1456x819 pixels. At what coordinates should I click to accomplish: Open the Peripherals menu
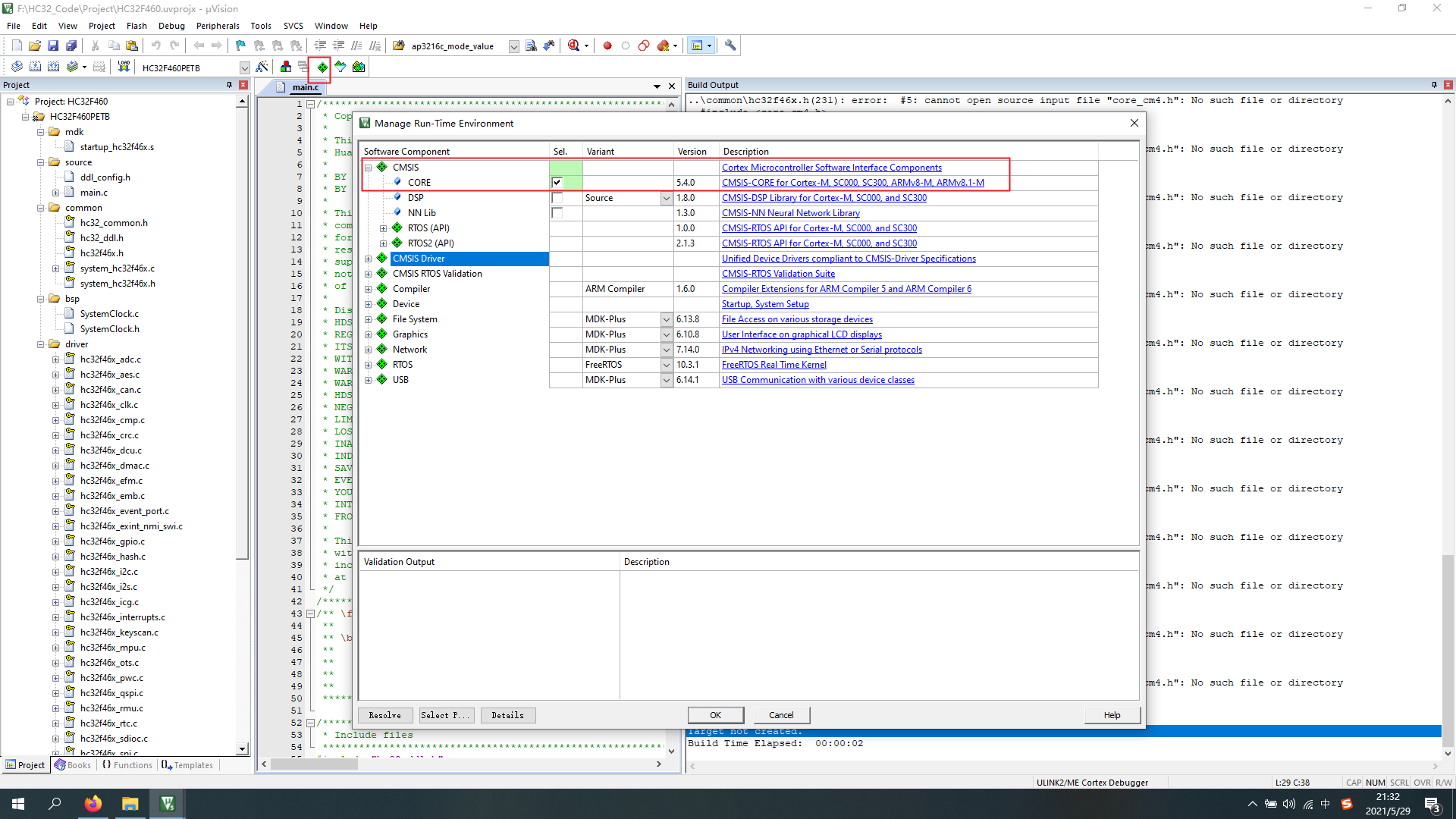tap(218, 26)
